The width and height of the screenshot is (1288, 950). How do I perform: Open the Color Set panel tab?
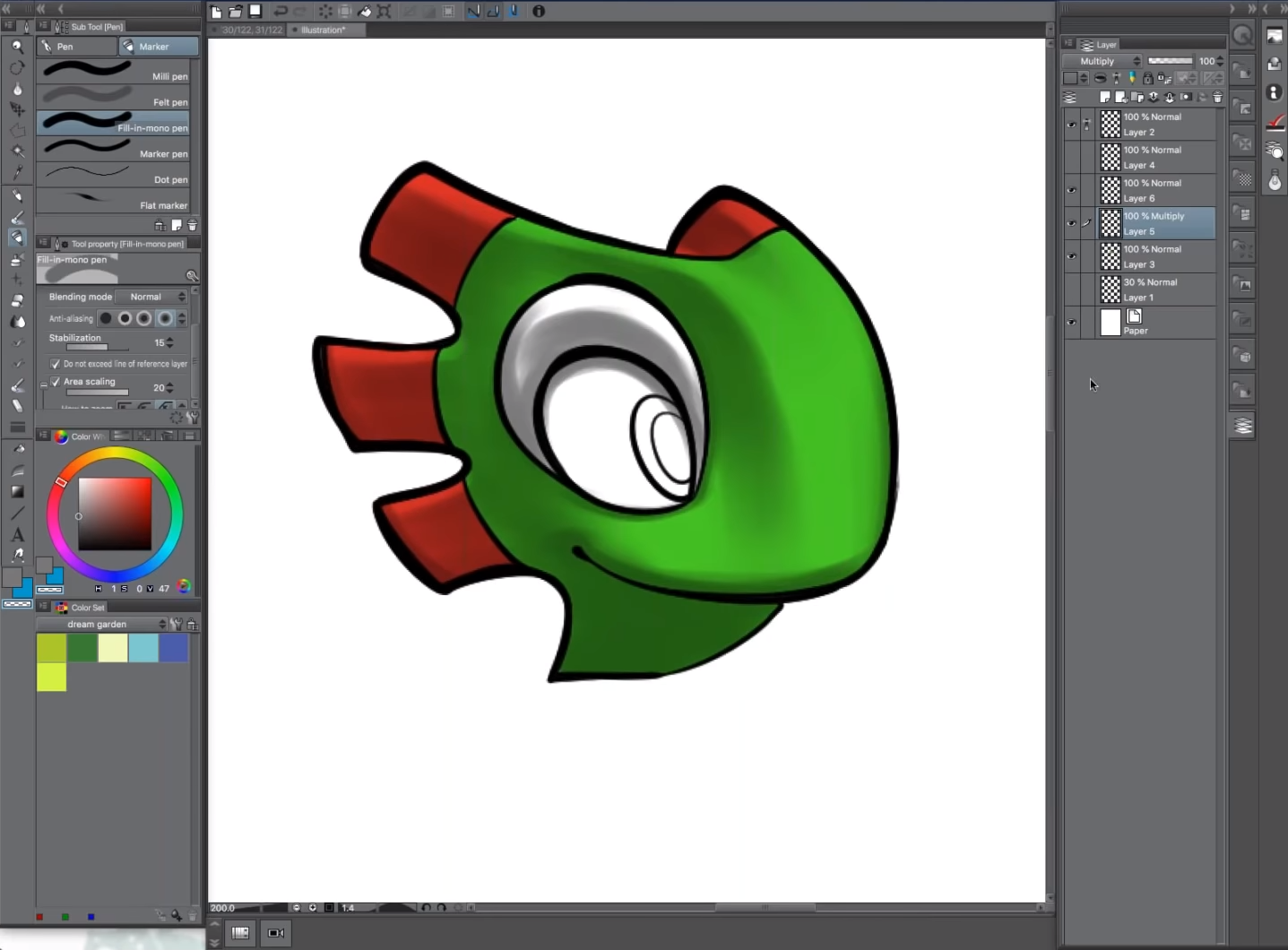(81, 608)
